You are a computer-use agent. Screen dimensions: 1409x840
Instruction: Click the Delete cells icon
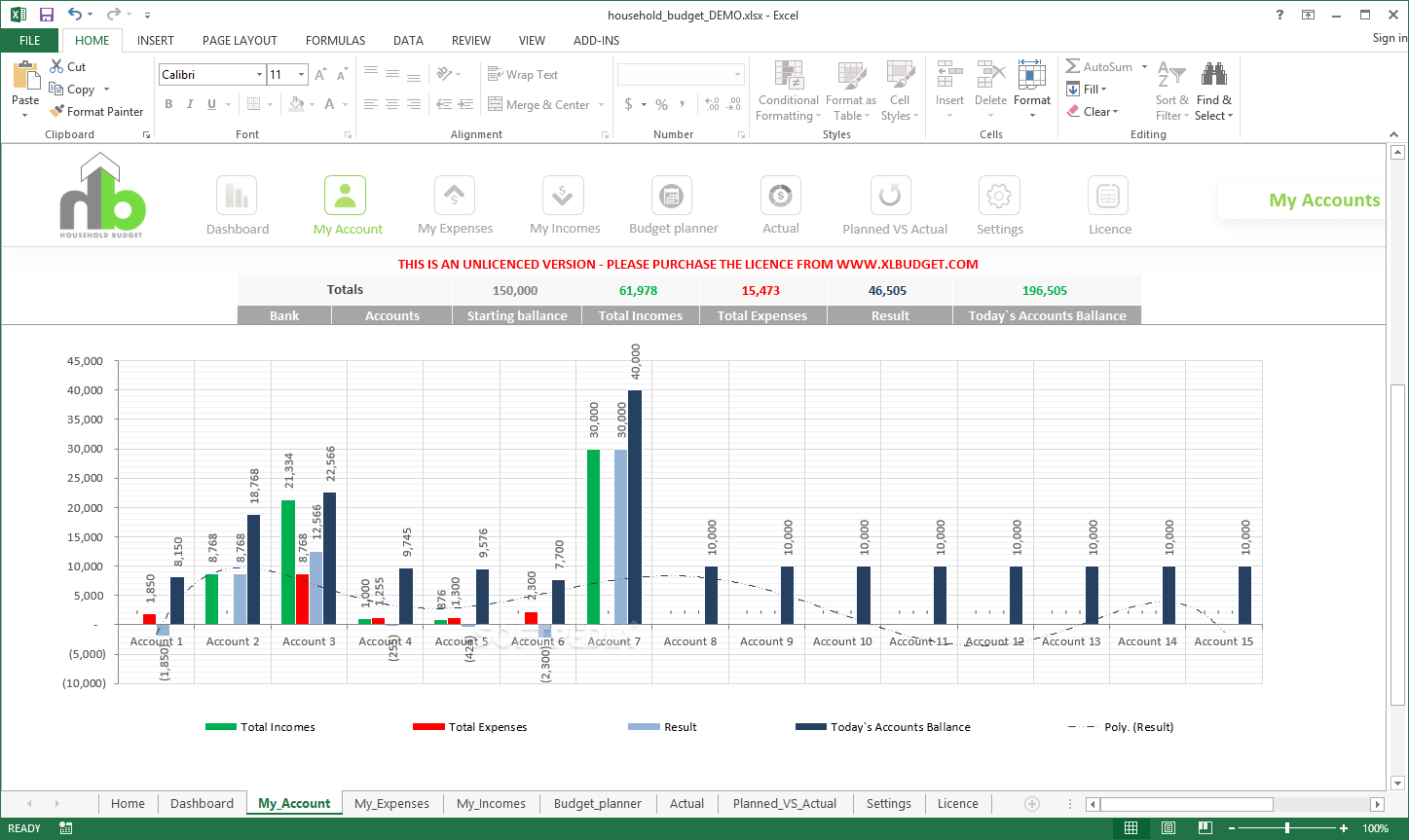[x=990, y=76]
